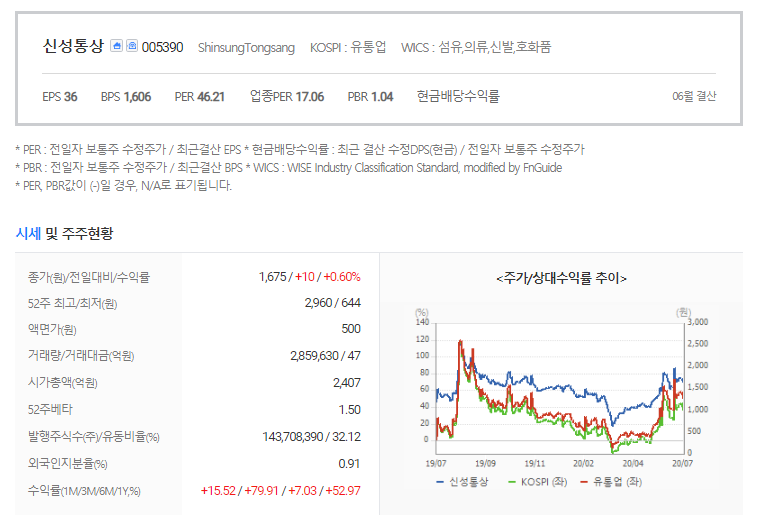Select 52주베타 value 1.50
Viewport: 760px width, 515px height.
coord(349,410)
